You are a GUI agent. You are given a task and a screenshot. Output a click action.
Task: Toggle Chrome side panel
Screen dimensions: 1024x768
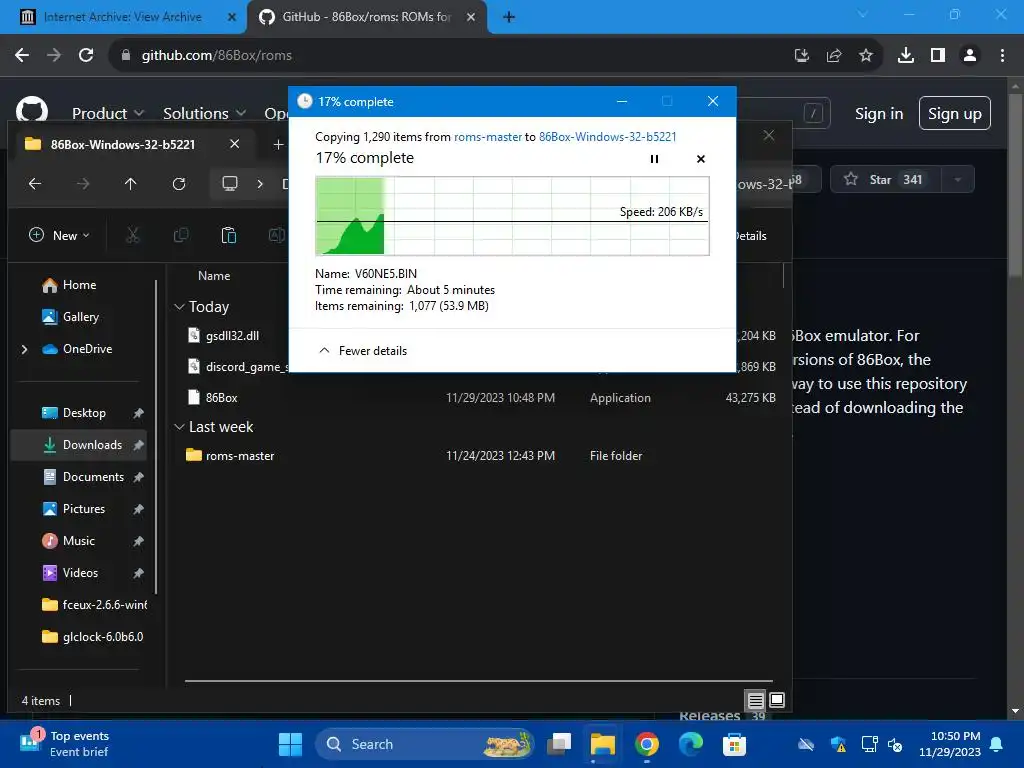(x=938, y=56)
